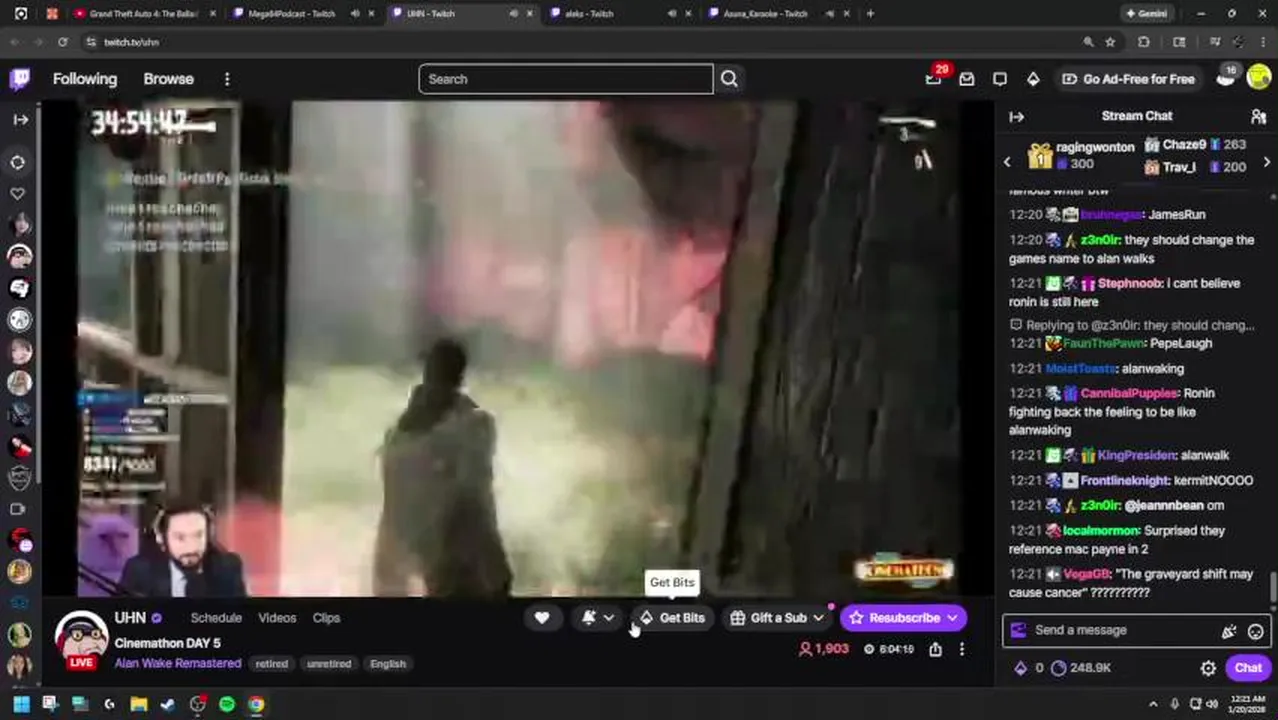
Task: Go to the next gift leaderboard entry
Action: tap(1267, 162)
